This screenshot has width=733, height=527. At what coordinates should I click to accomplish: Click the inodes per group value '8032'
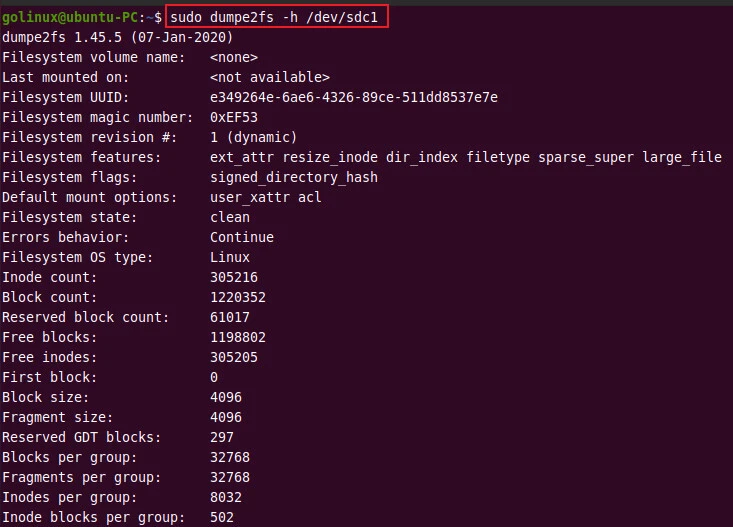pos(226,498)
